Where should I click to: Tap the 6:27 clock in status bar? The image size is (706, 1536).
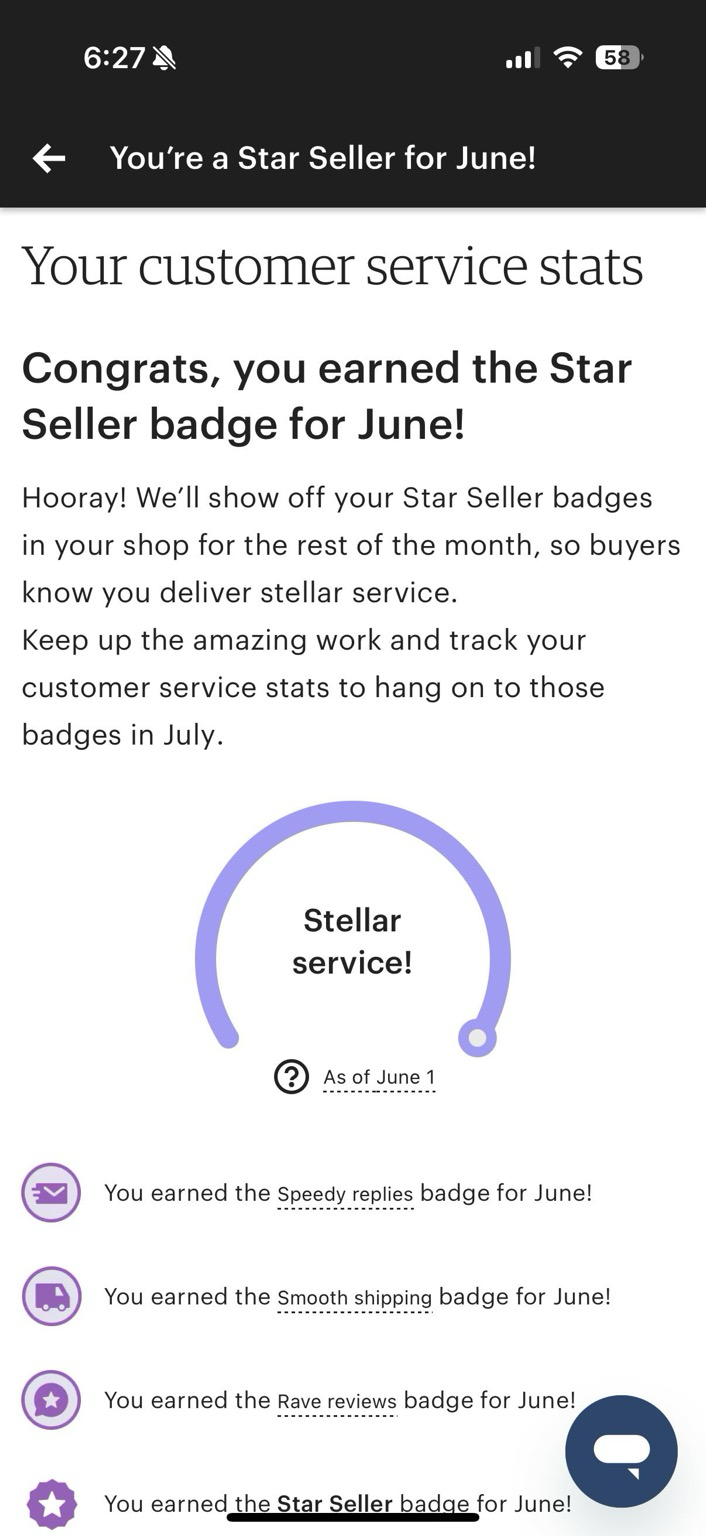click(x=114, y=58)
